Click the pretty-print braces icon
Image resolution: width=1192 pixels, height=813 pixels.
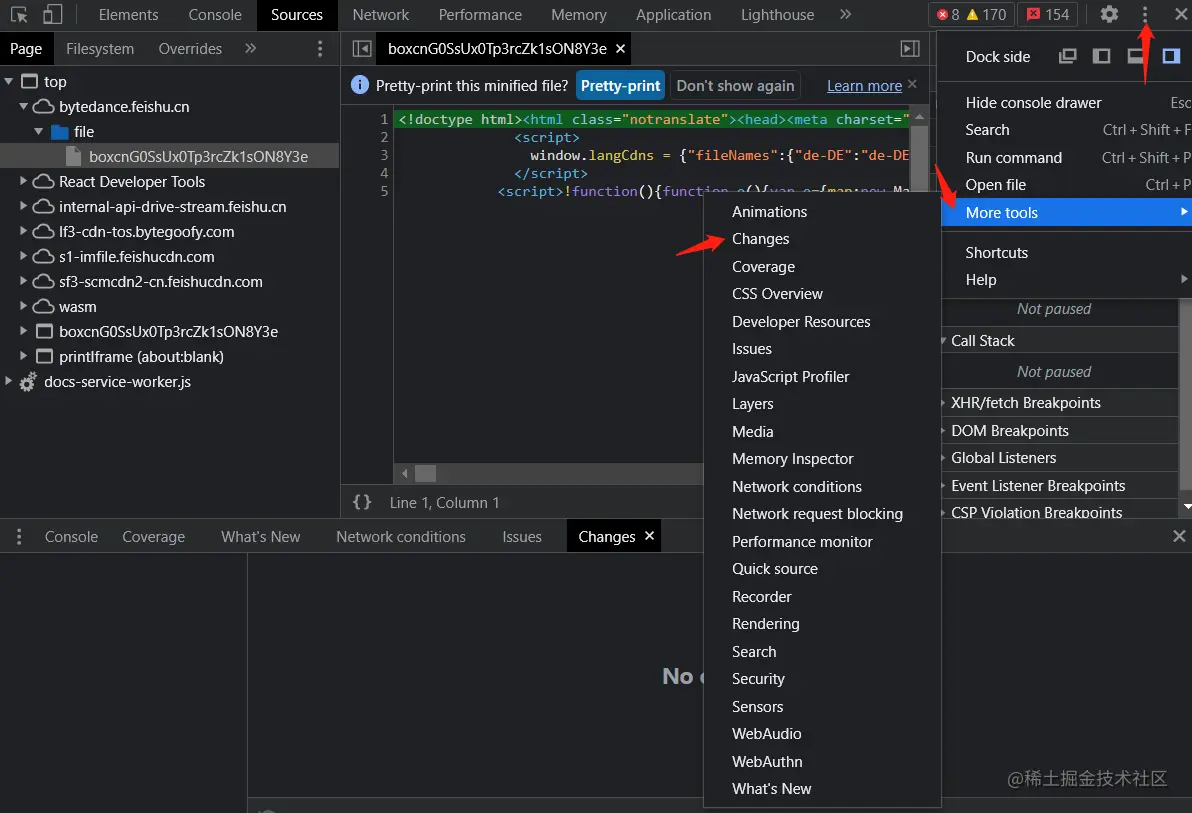tap(362, 502)
